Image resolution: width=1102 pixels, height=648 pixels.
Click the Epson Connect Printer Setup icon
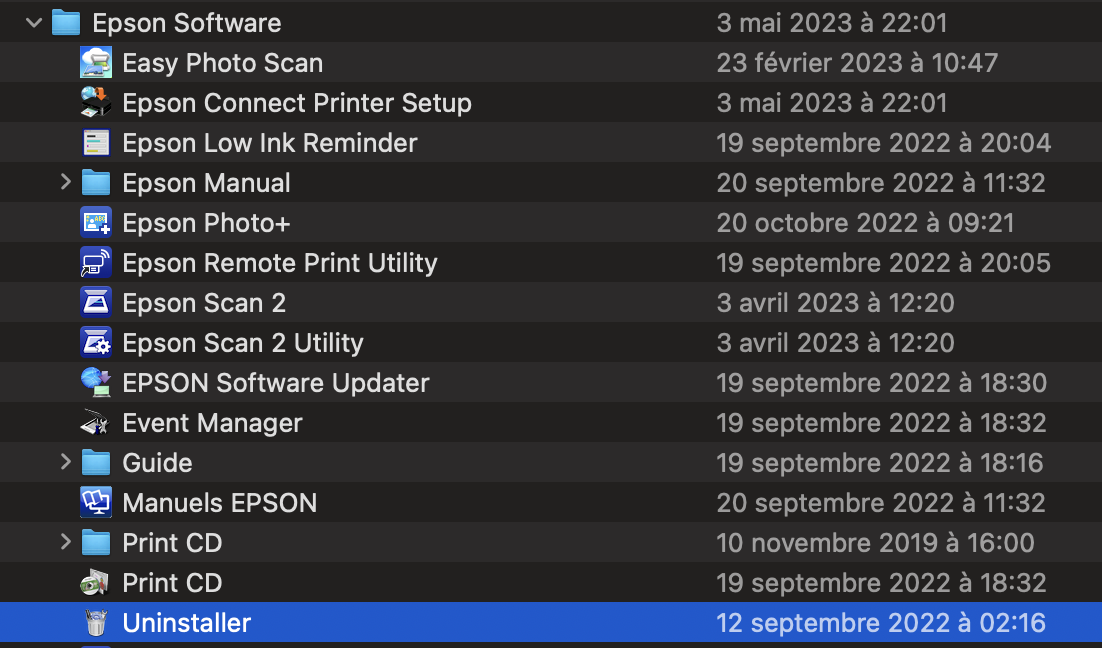click(96, 103)
